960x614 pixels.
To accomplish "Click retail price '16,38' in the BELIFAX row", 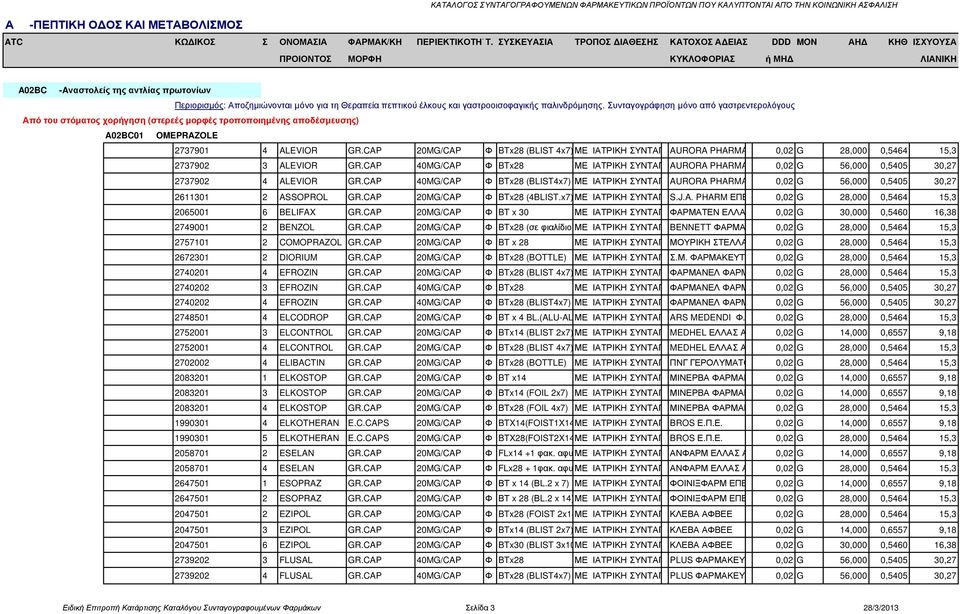I will pyautogui.click(x=945, y=212).
